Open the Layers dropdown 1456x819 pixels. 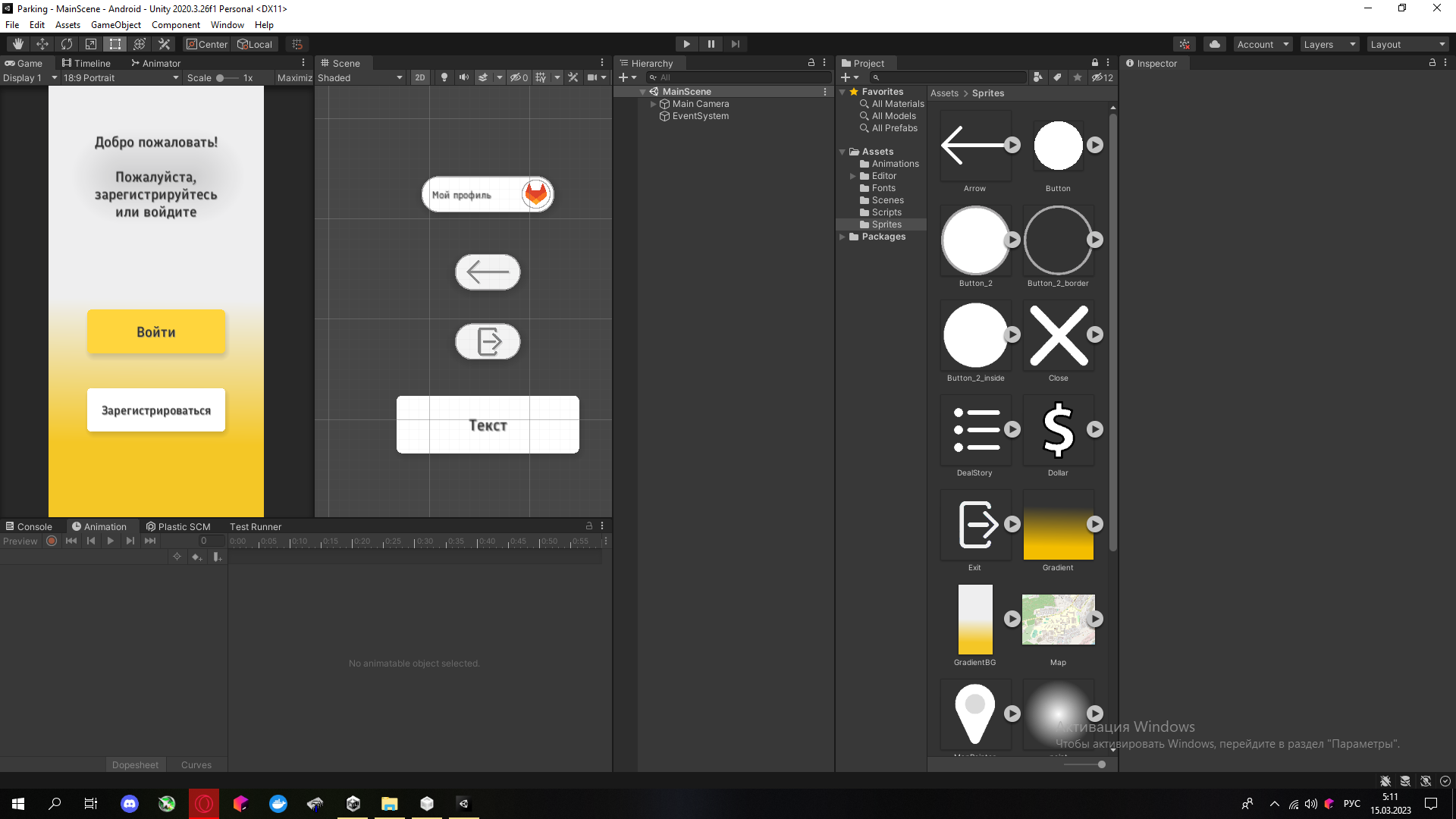point(1329,44)
